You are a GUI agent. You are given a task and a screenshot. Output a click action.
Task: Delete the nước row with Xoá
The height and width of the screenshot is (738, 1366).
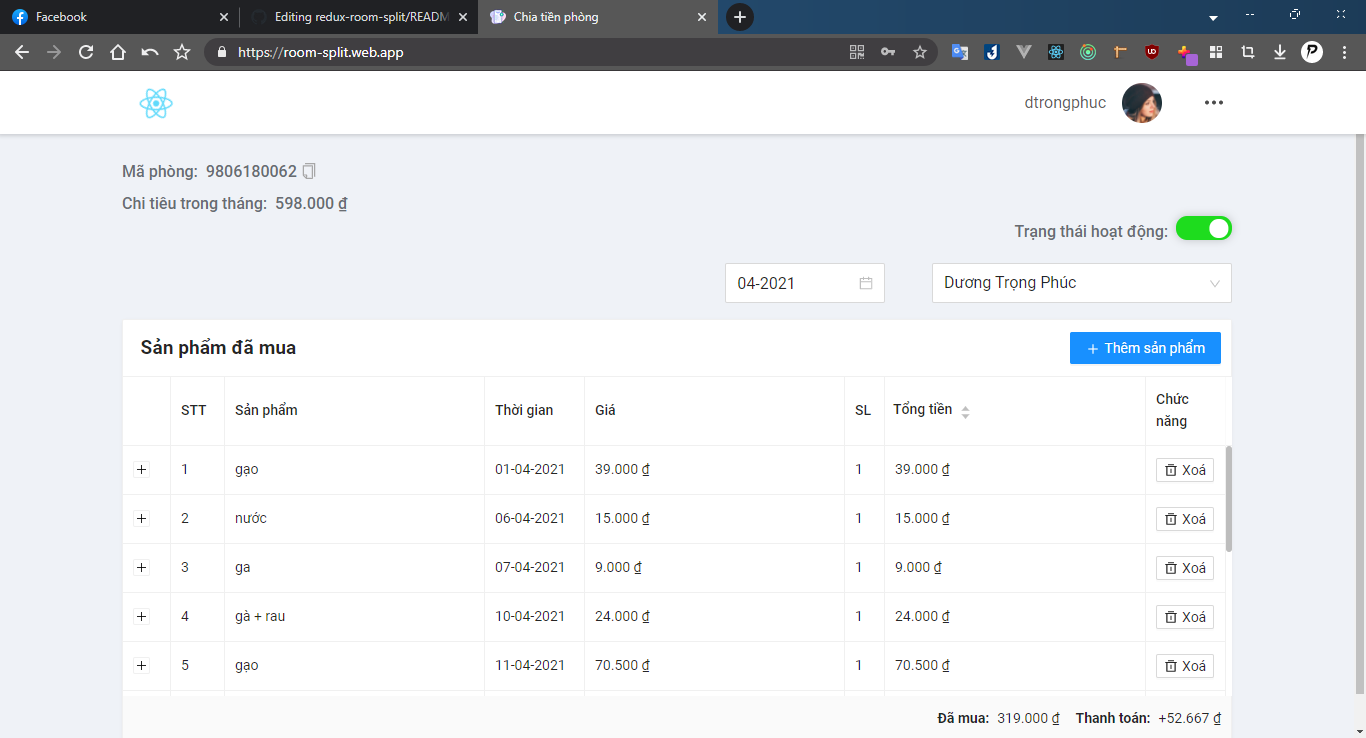(x=1185, y=519)
